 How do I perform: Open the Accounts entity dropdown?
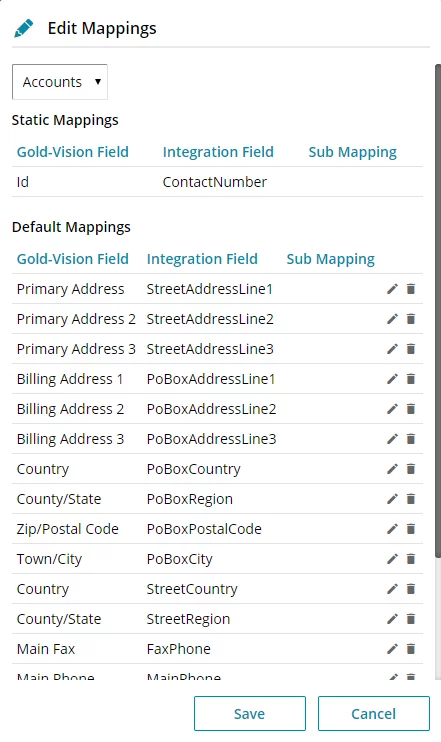tap(60, 82)
